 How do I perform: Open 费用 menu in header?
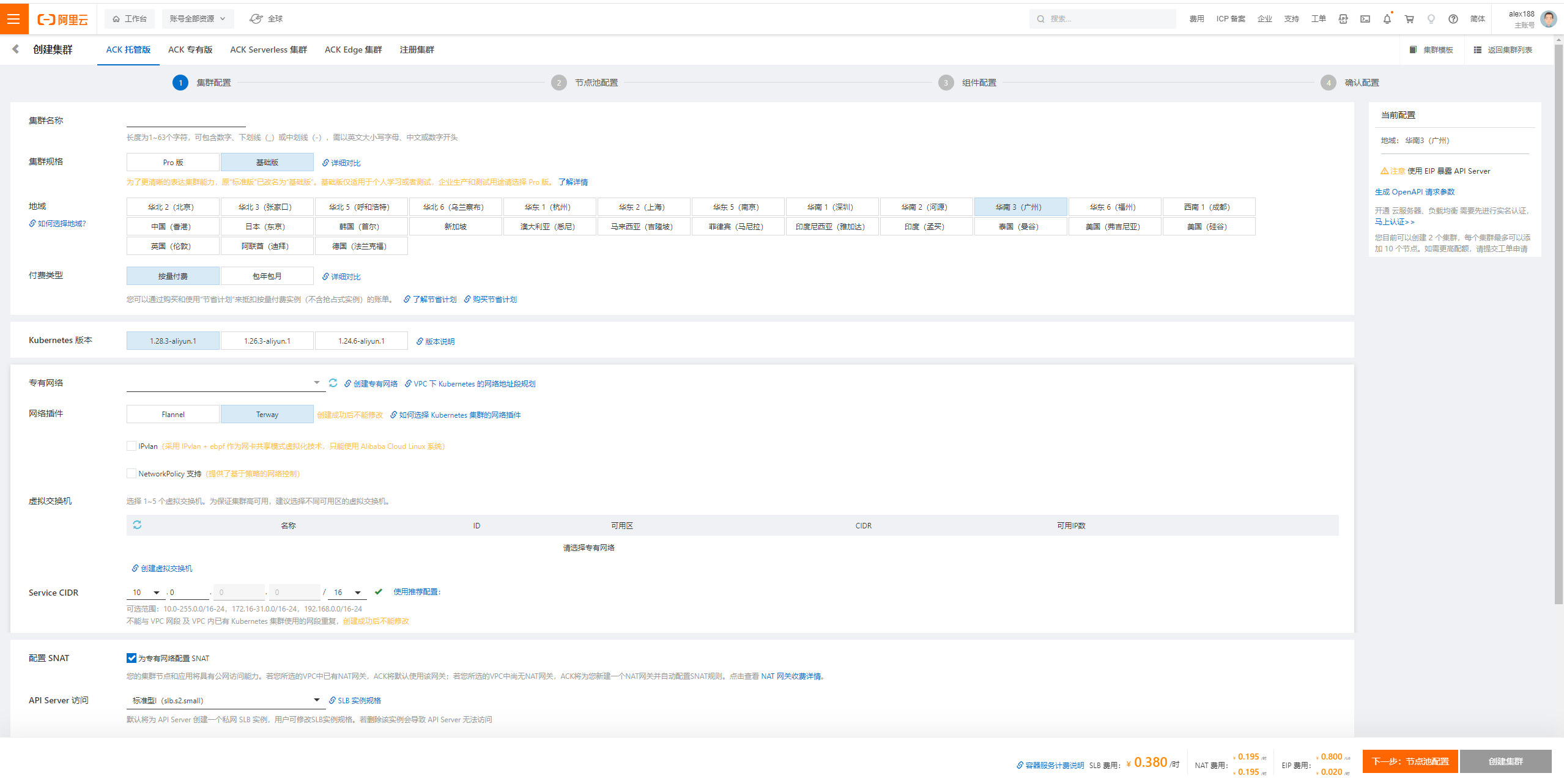(x=1196, y=19)
